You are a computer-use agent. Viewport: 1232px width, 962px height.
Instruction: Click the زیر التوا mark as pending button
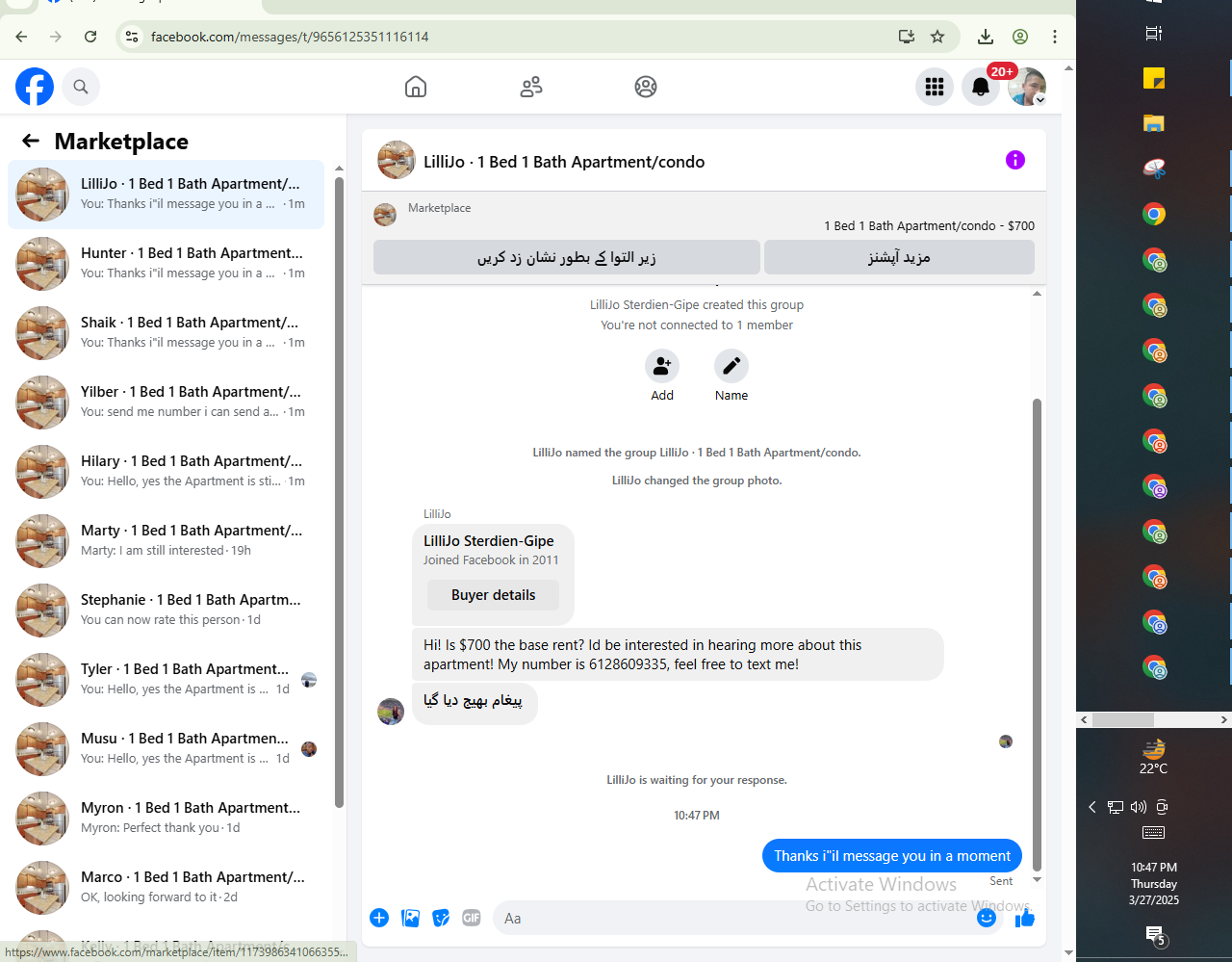click(567, 257)
